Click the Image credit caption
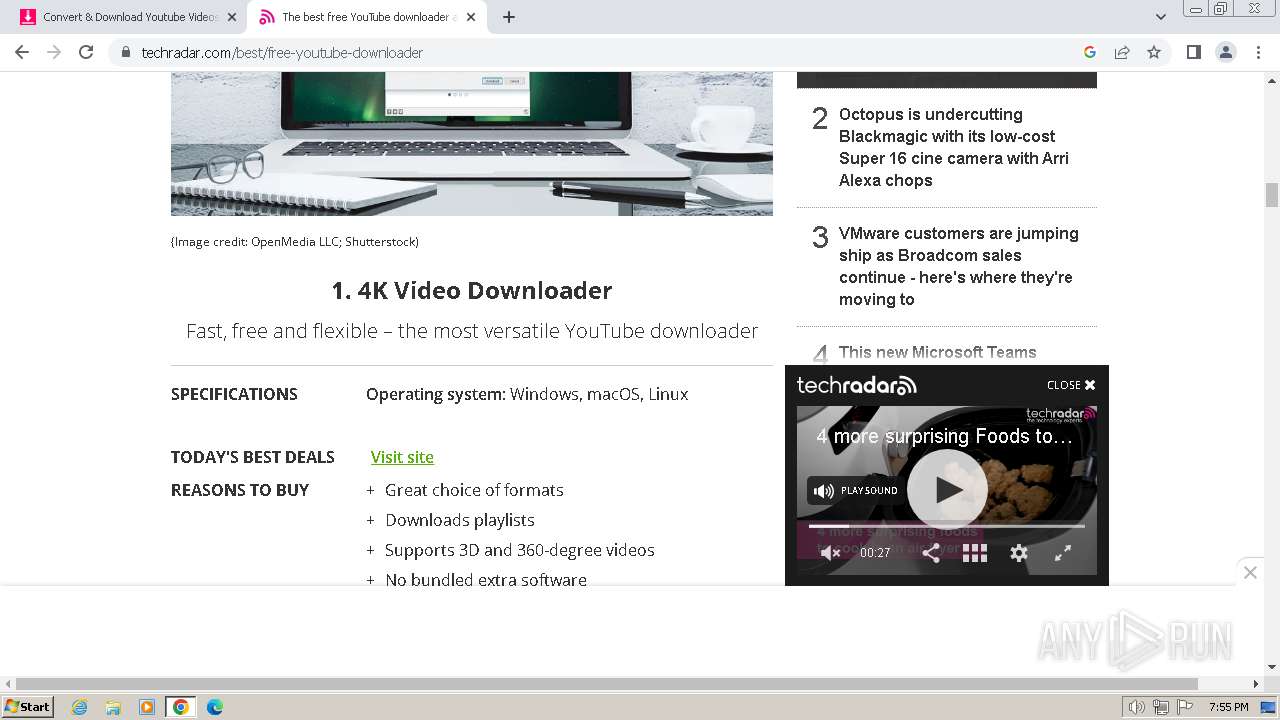Image resolution: width=1280 pixels, height=720 pixels. pyautogui.click(x=295, y=242)
